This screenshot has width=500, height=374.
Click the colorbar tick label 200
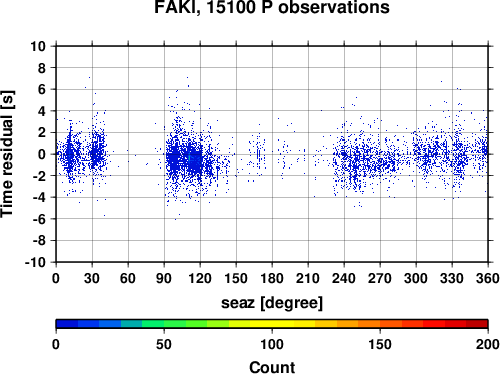(x=488, y=344)
